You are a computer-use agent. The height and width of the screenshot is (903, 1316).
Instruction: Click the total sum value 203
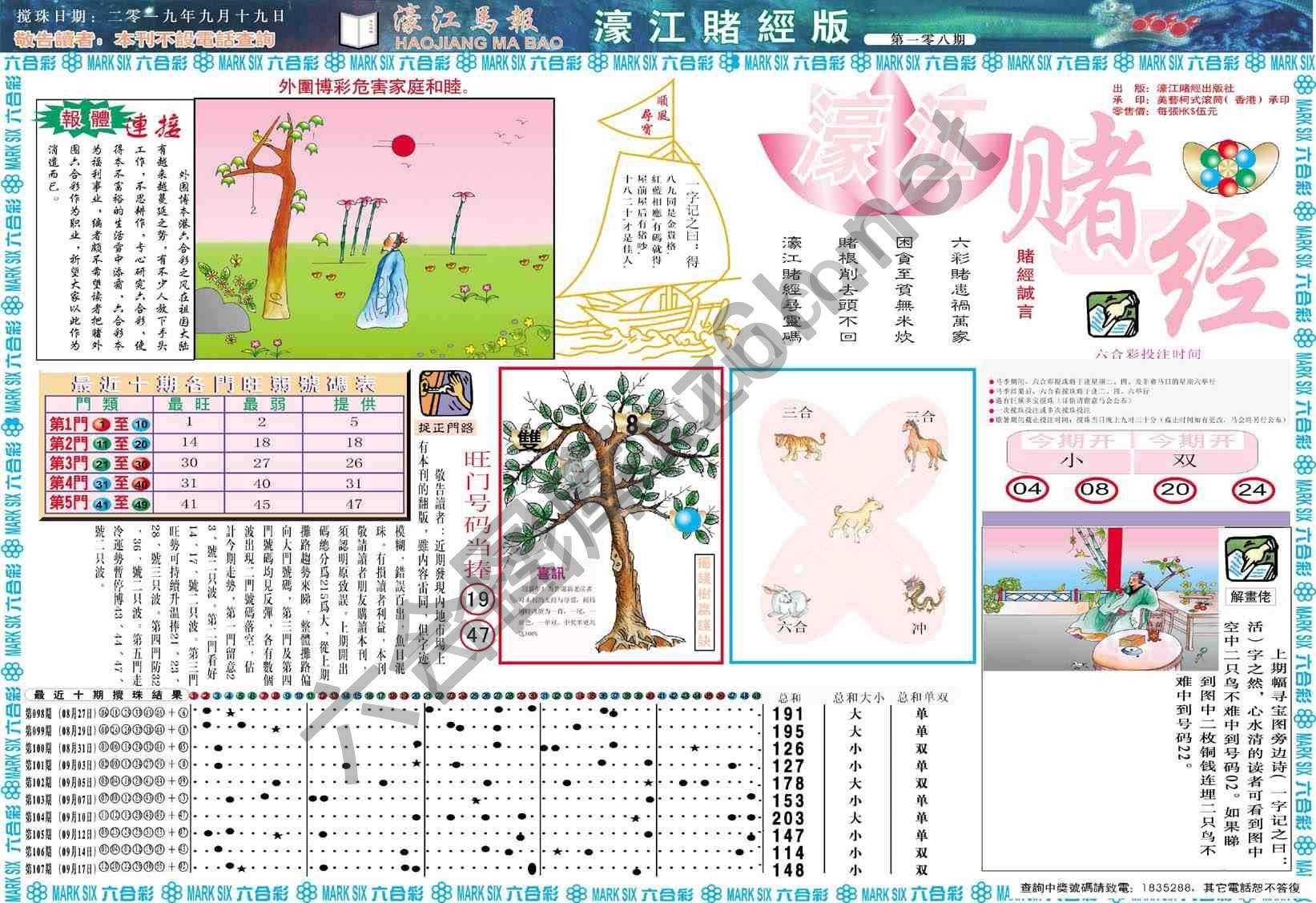click(787, 818)
